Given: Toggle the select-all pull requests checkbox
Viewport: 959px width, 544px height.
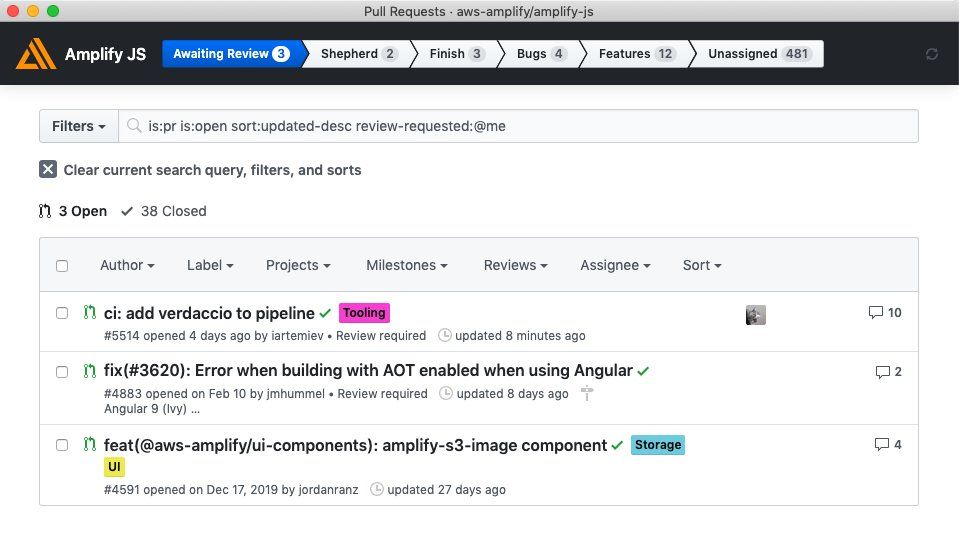Looking at the screenshot, I should coord(62,266).
